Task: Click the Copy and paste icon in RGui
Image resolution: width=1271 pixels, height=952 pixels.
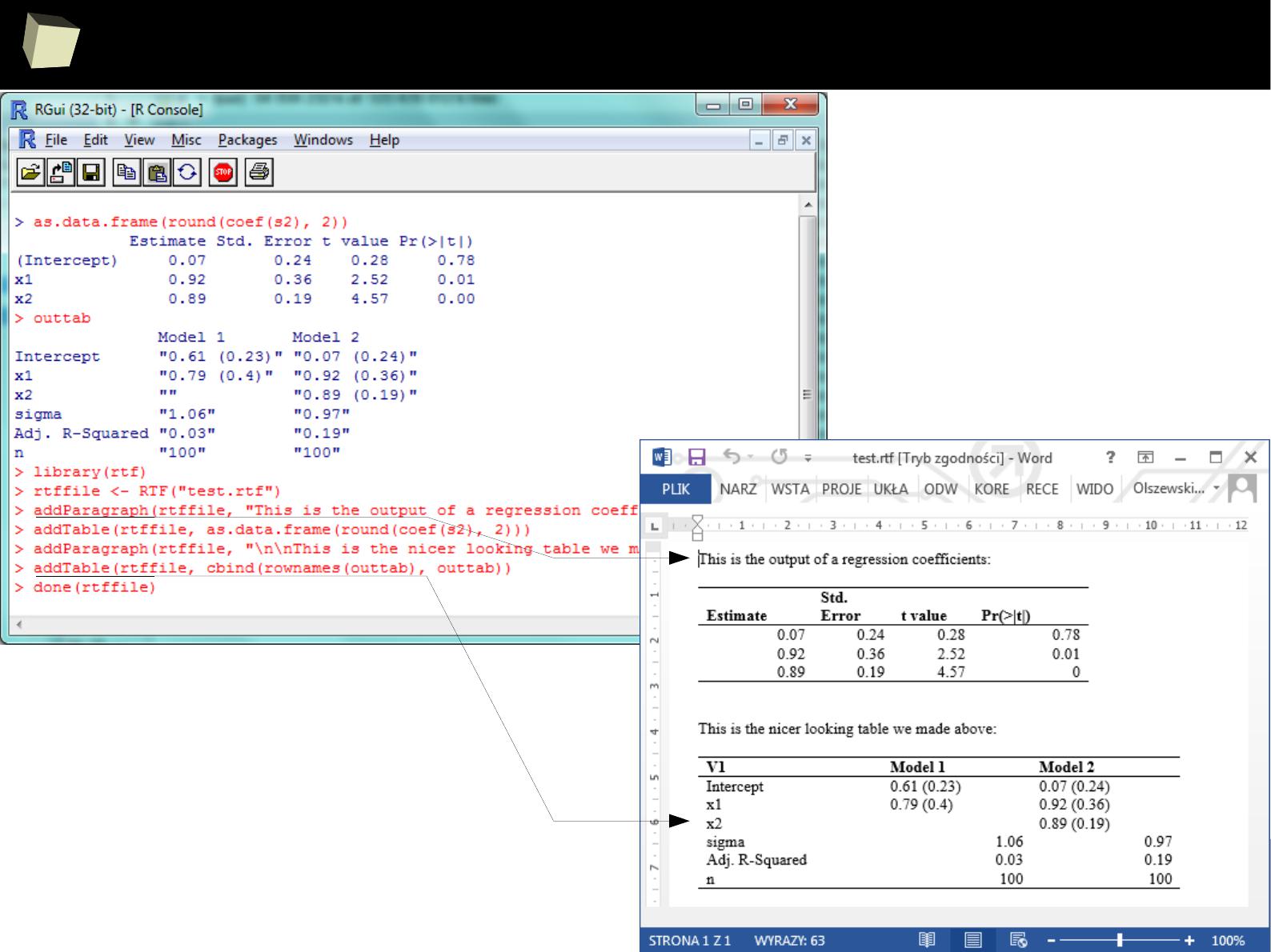Action: (x=186, y=172)
